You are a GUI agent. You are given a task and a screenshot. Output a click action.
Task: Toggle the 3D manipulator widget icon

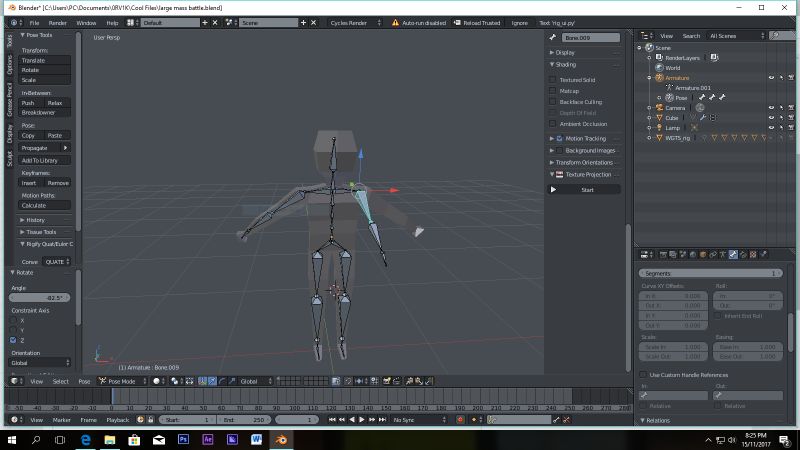click(203, 381)
